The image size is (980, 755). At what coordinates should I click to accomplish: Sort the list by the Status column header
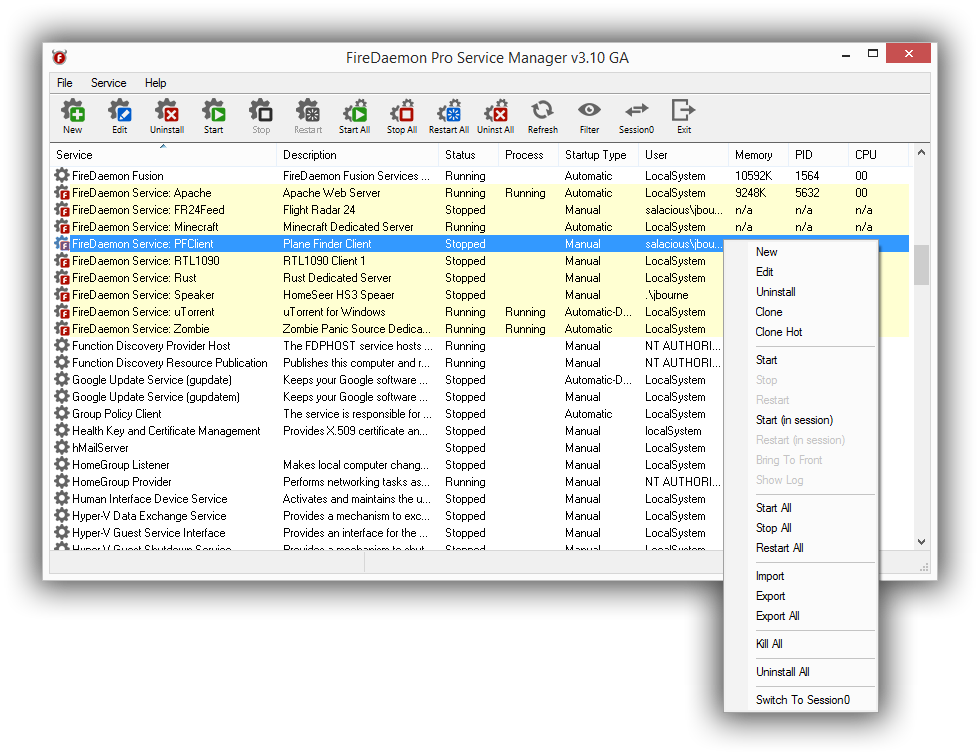(461, 155)
